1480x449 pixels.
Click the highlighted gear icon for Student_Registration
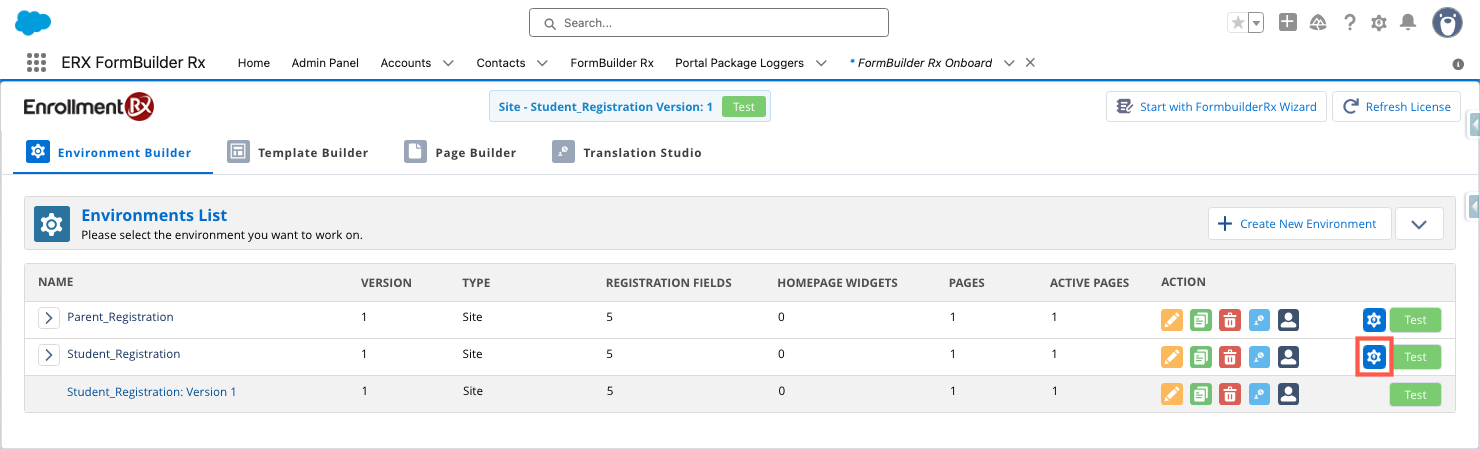[1374, 357]
